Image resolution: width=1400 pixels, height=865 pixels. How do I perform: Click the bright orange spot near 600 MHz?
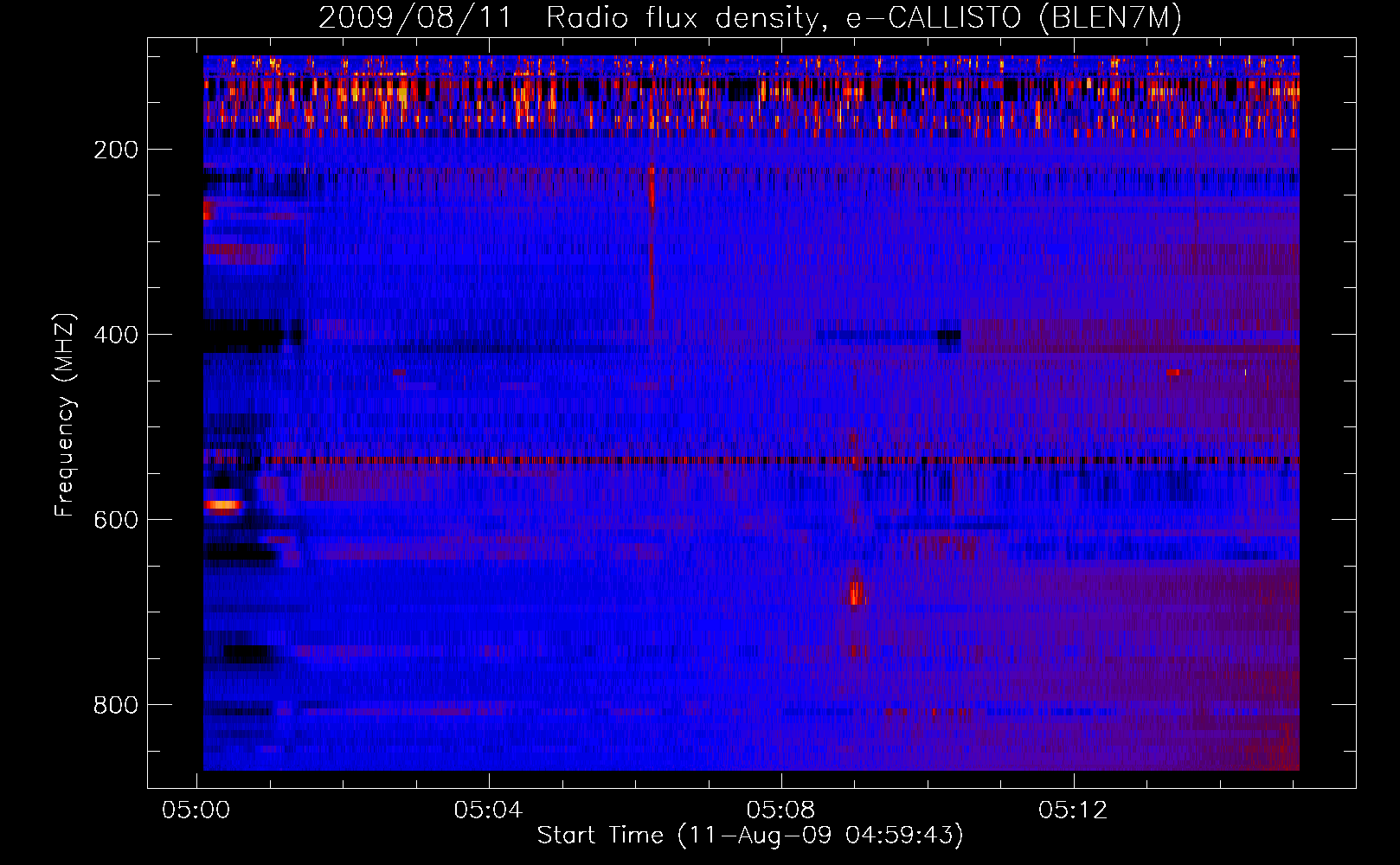[x=222, y=504]
